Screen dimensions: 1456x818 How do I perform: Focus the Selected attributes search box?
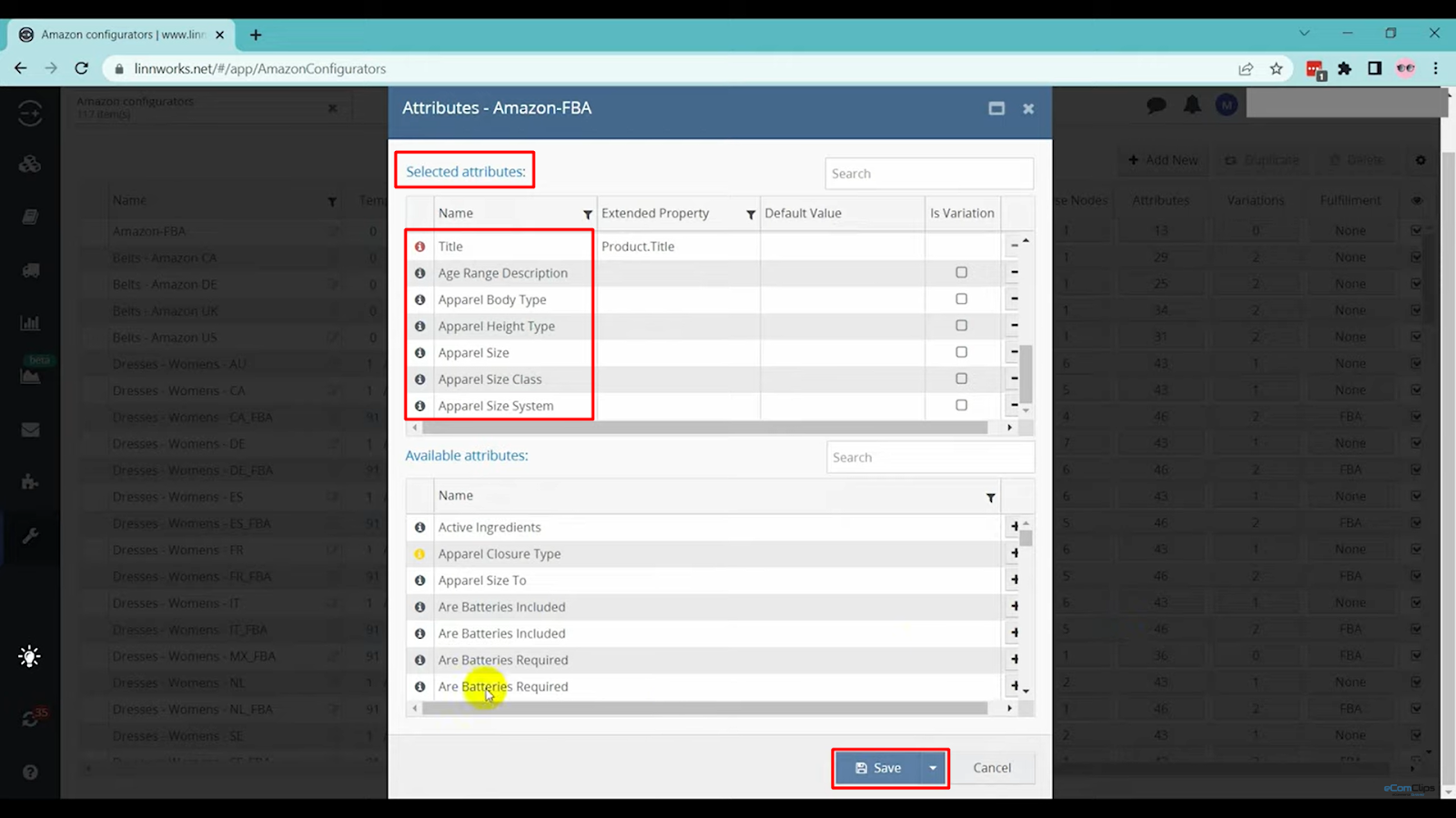point(929,174)
